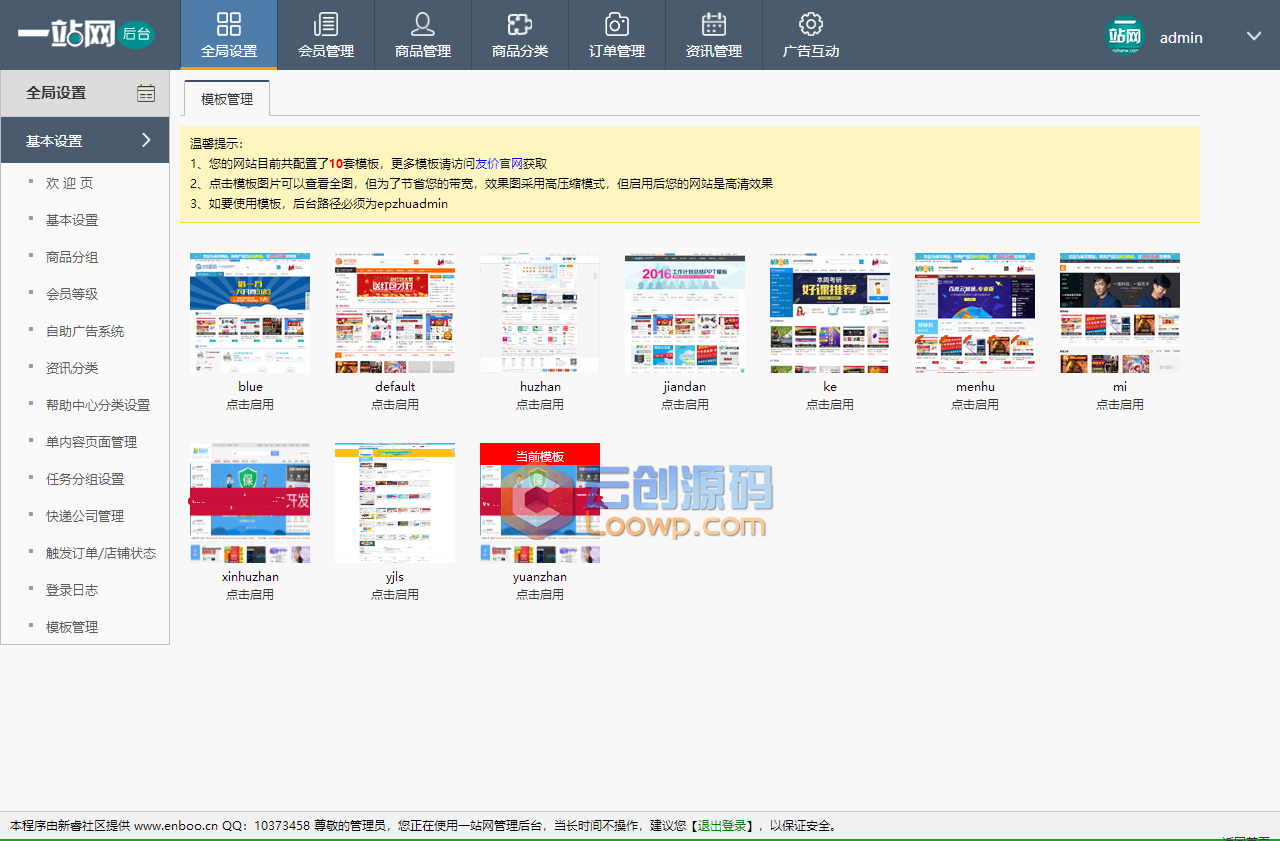
Task: Click 点击启用 under yjls template
Action: pos(395,595)
